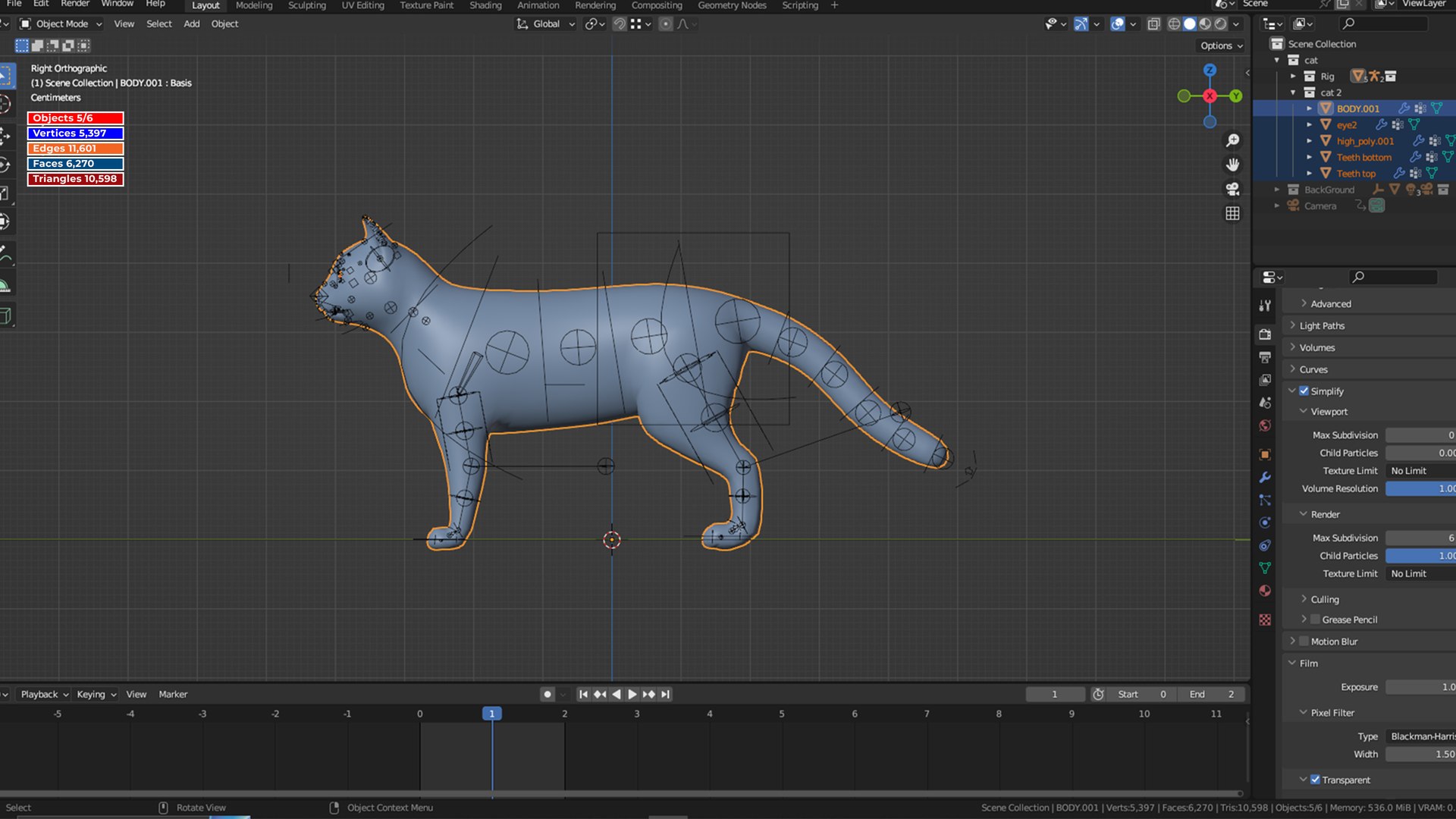Image resolution: width=1456 pixels, height=819 pixels.
Task: Open the Global transform orientation dropdown
Action: click(x=545, y=24)
